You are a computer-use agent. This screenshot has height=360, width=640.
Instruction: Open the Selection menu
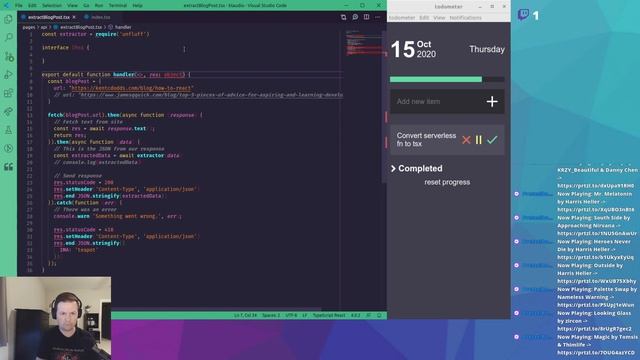pos(52,5)
